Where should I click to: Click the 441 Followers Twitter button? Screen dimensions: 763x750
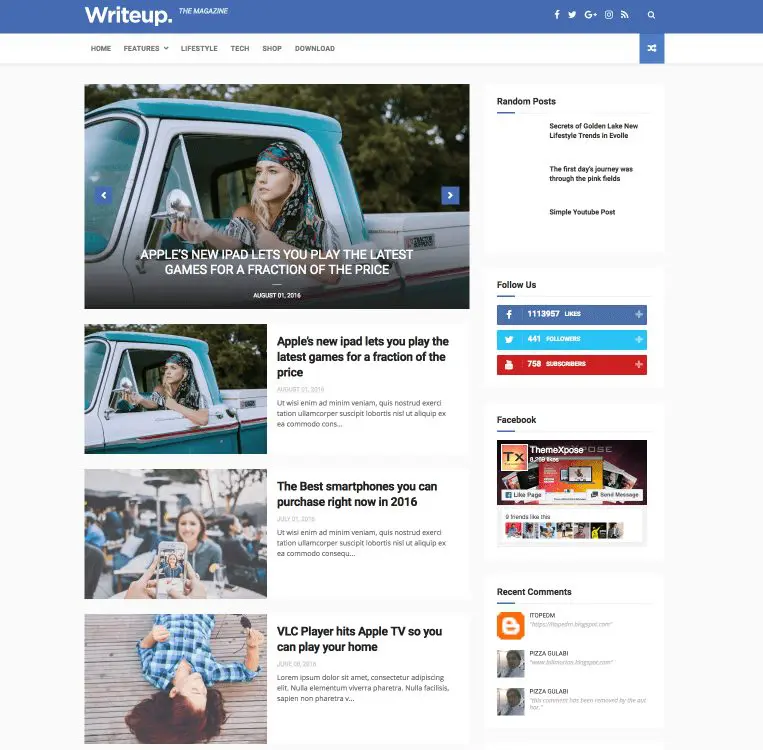[x=572, y=340]
